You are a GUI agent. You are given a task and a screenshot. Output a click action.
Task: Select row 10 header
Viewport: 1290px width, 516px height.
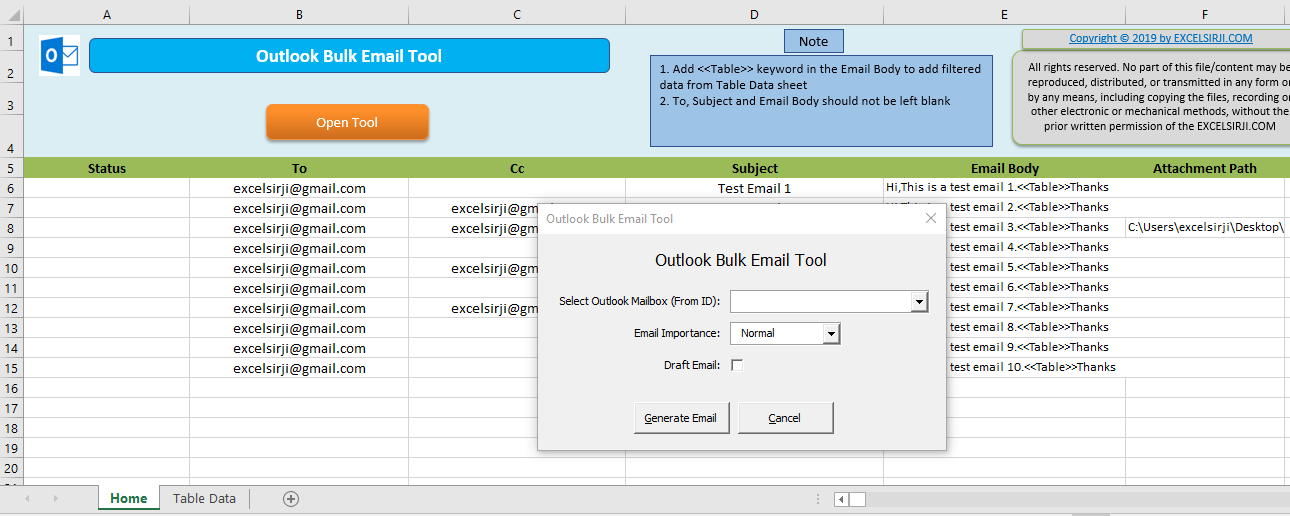[11, 268]
